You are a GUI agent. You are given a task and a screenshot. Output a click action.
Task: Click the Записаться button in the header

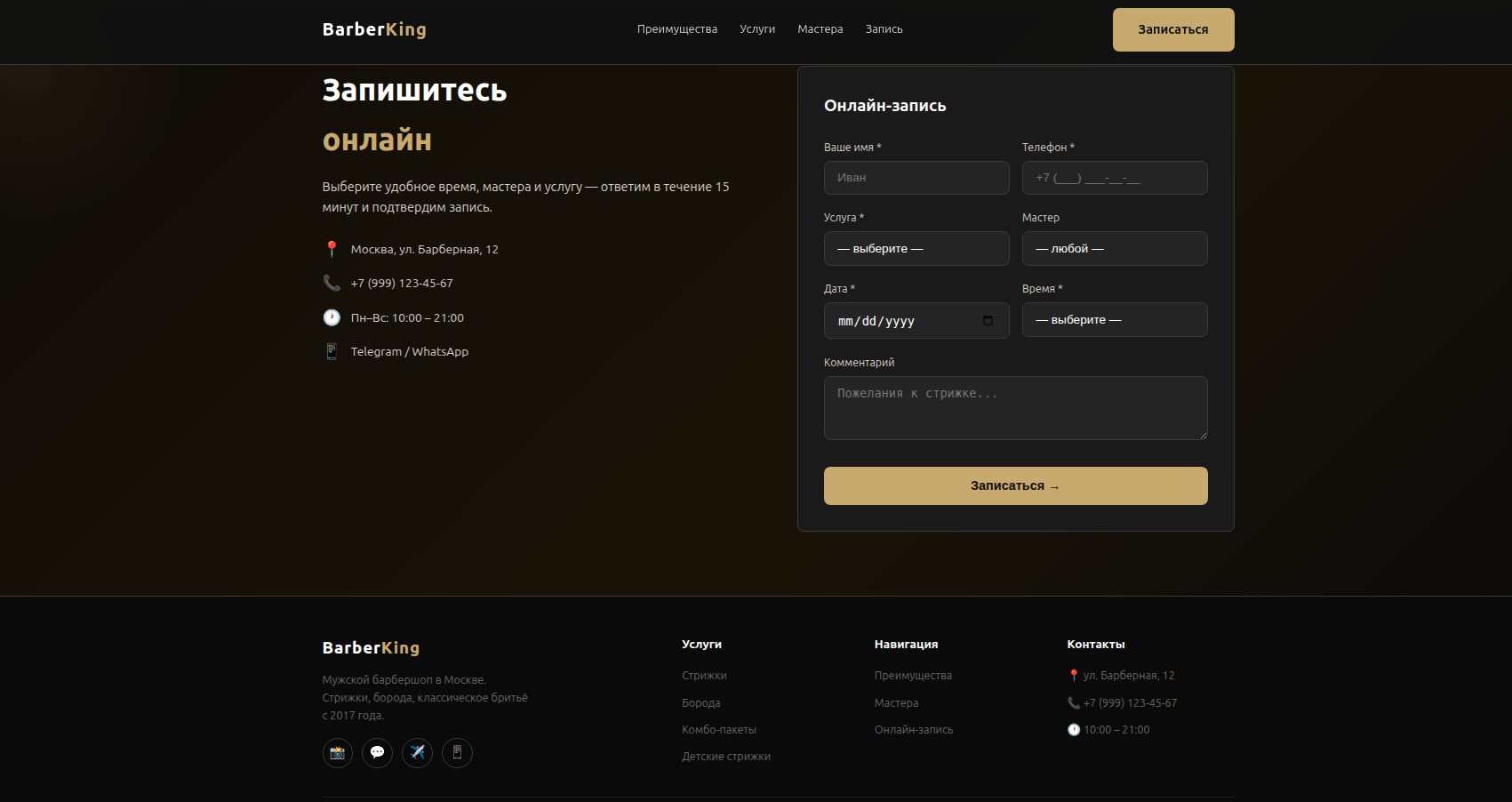click(x=1172, y=29)
